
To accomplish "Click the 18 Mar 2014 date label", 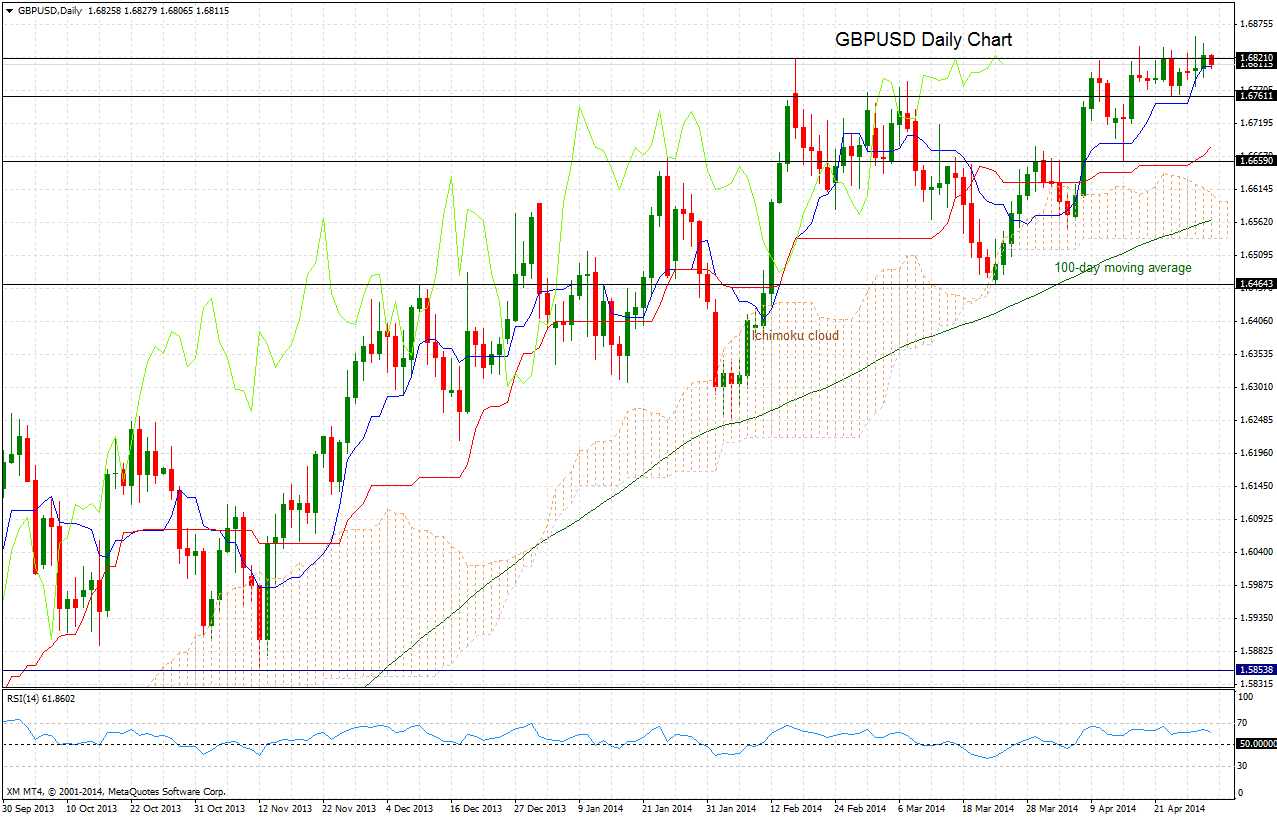I will click(988, 807).
